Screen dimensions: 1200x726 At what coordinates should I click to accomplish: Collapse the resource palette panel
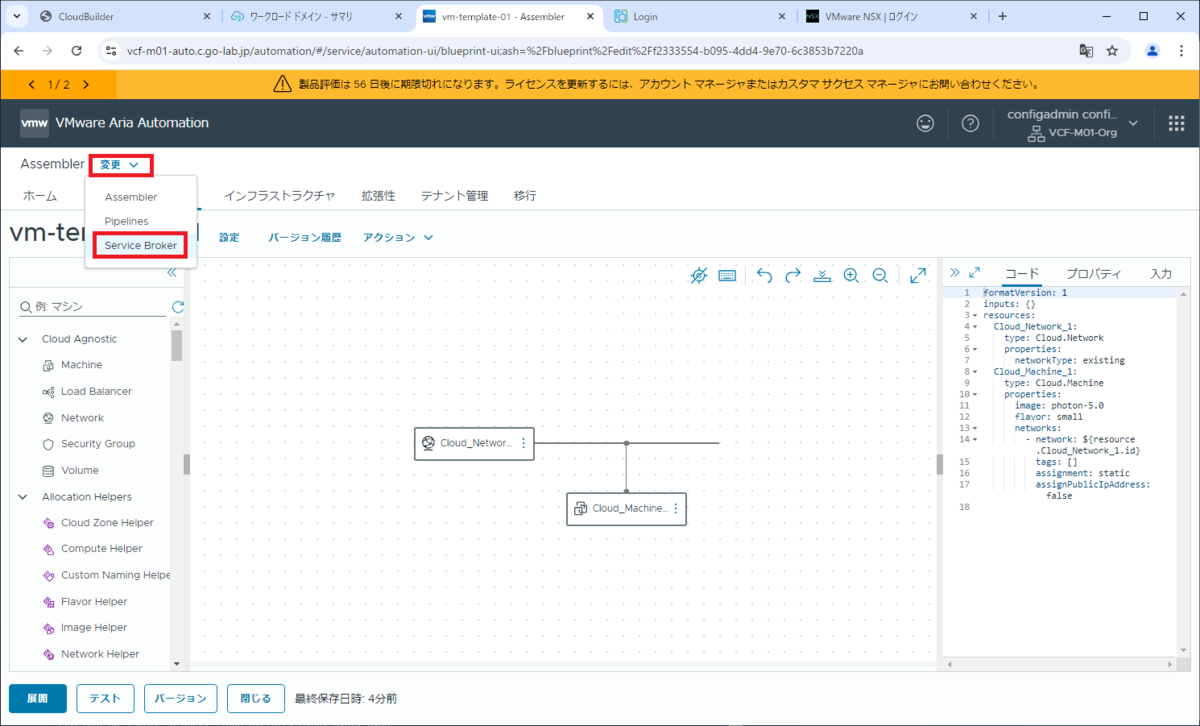pos(171,272)
